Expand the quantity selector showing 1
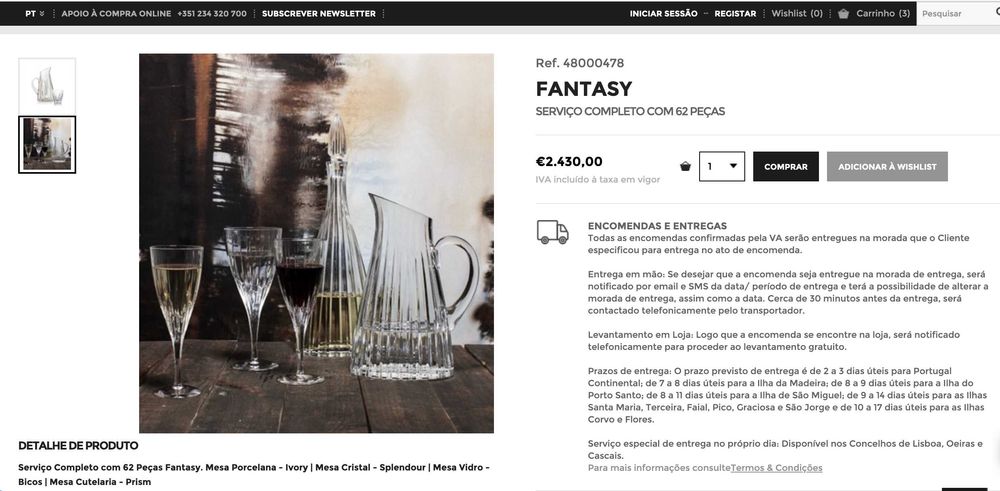The width and height of the screenshot is (1000, 491). point(721,166)
